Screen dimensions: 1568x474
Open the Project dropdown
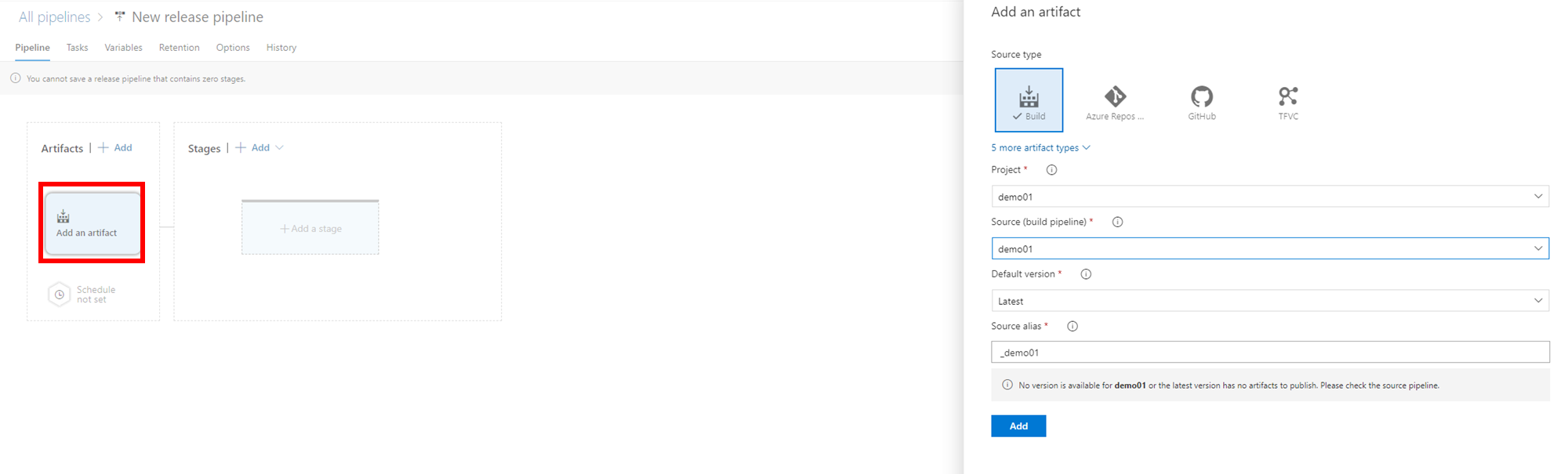pos(1270,197)
